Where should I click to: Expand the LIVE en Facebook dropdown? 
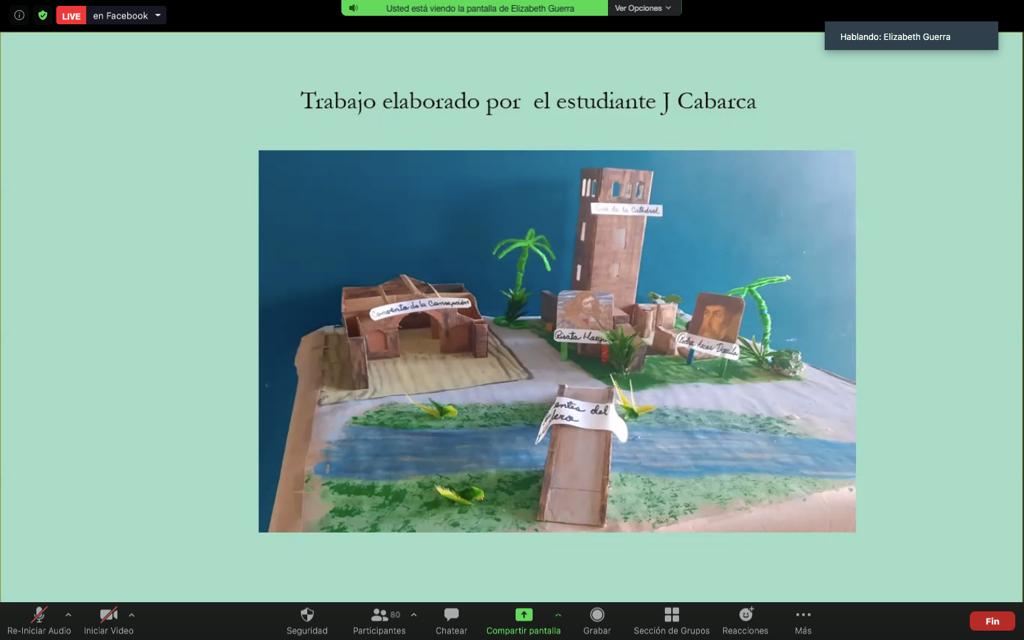(x=157, y=15)
